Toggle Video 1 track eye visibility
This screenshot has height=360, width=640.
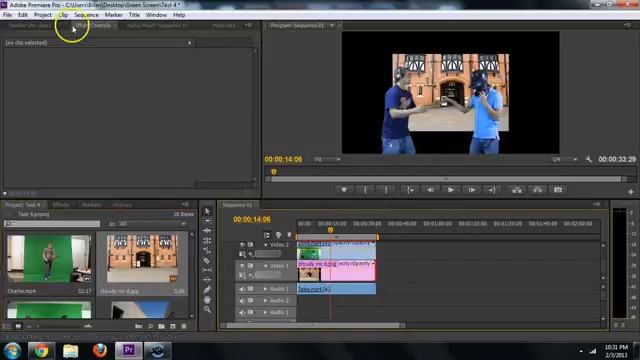pyautogui.click(x=242, y=266)
